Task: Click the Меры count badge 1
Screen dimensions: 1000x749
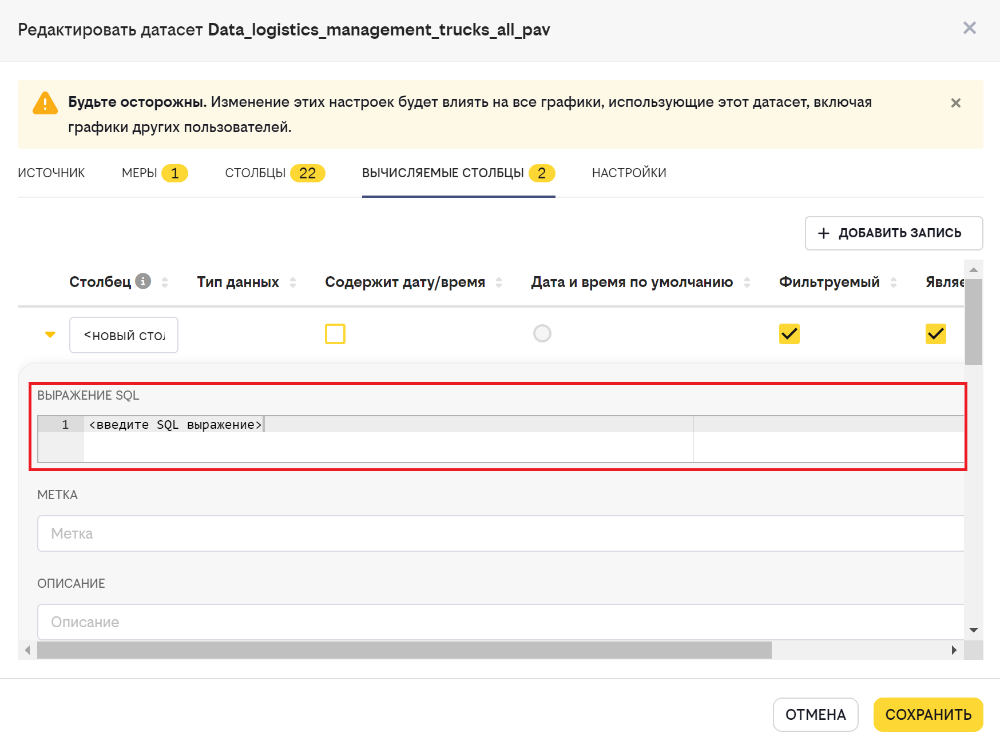Action: pyautogui.click(x=175, y=173)
